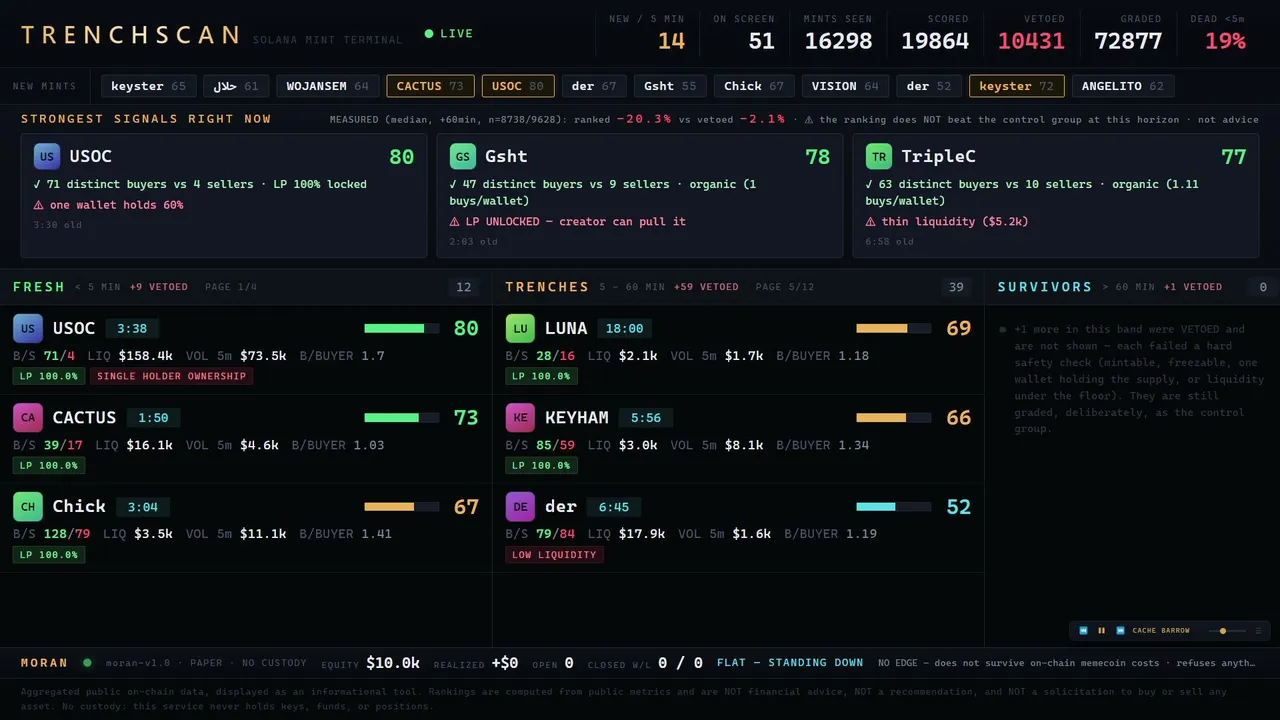Click the KEYHAM token name
The image size is (1280, 720).
click(x=577, y=417)
